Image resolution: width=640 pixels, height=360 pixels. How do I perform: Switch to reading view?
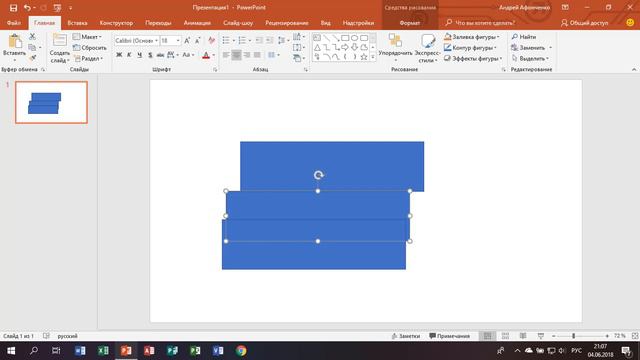click(x=523, y=336)
